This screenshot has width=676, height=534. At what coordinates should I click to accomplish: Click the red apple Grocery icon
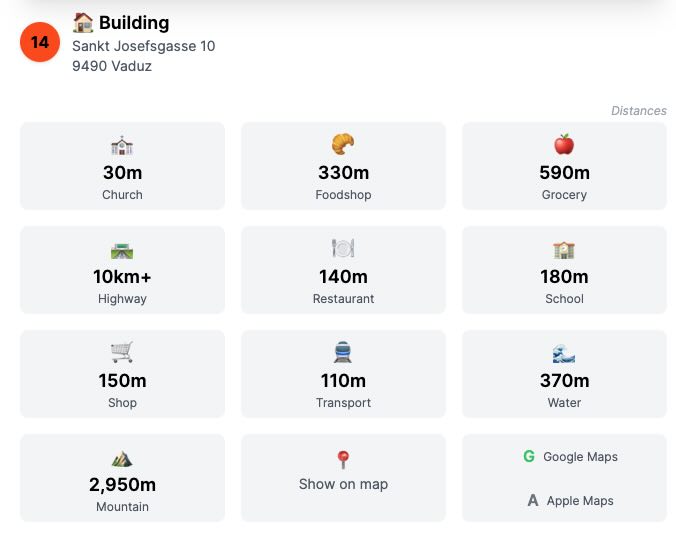tap(564, 144)
